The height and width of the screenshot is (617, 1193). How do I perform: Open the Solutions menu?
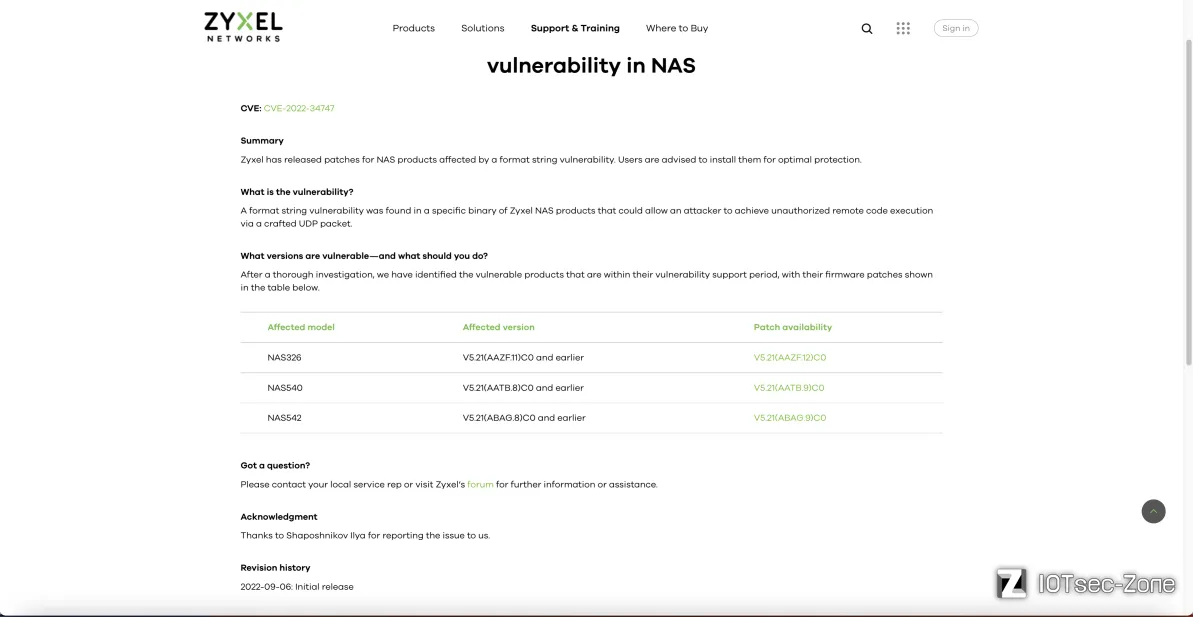tap(482, 28)
